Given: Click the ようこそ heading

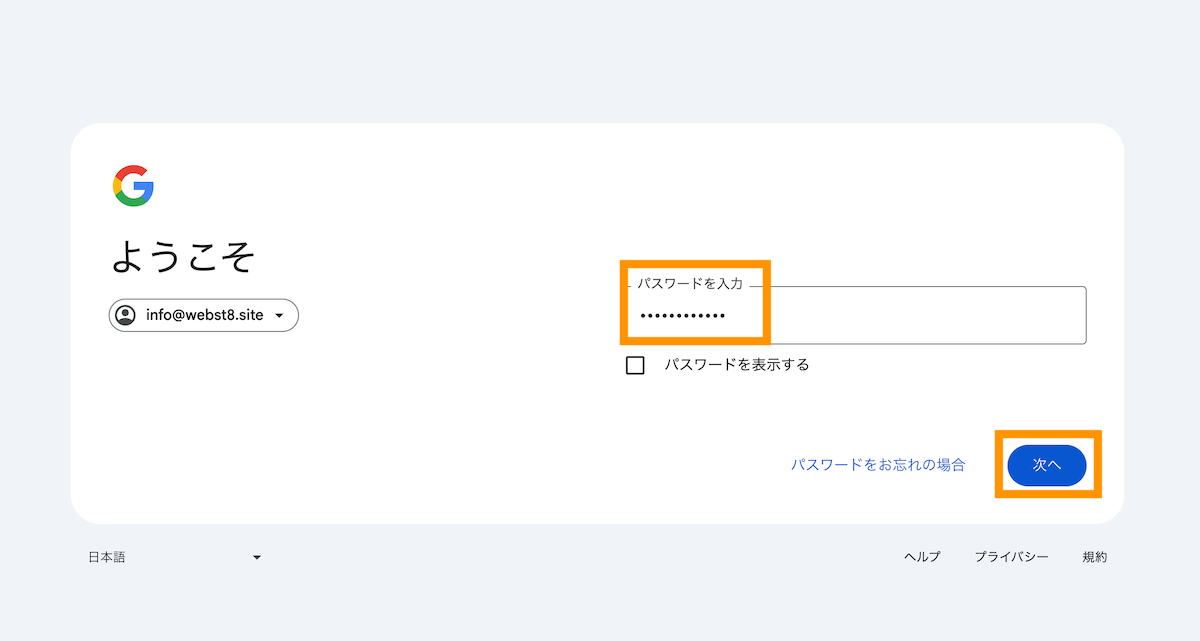Looking at the screenshot, I should pos(183,257).
